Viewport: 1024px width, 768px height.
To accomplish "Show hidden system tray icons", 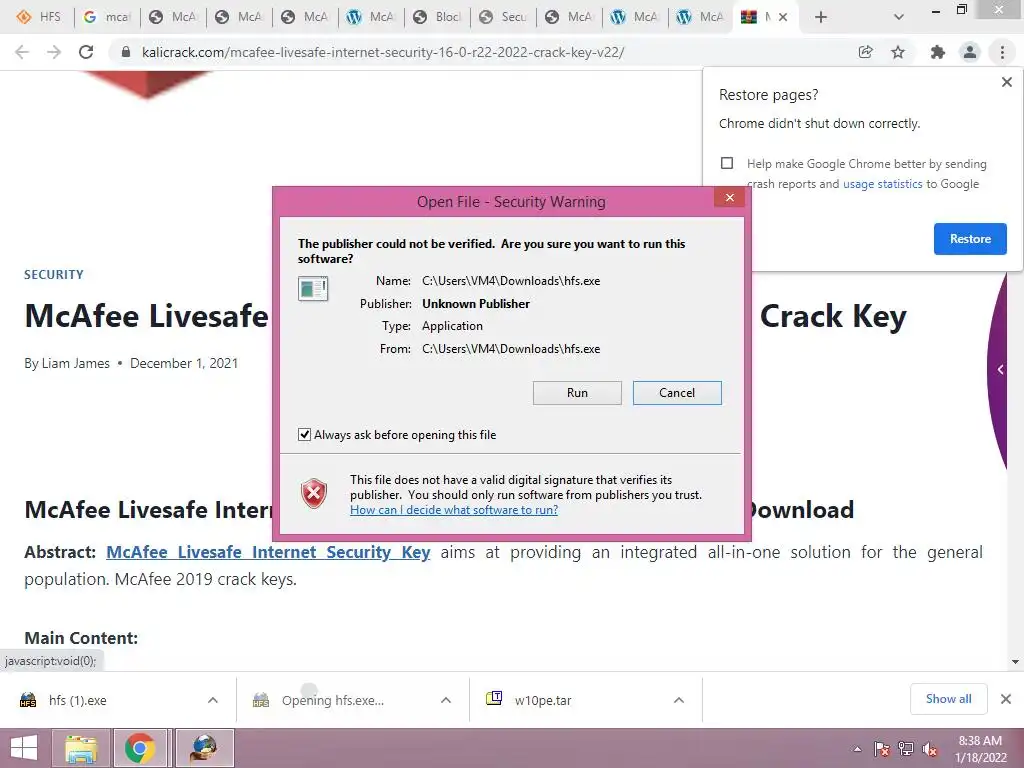I will pyautogui.click(x=857, y=750).
